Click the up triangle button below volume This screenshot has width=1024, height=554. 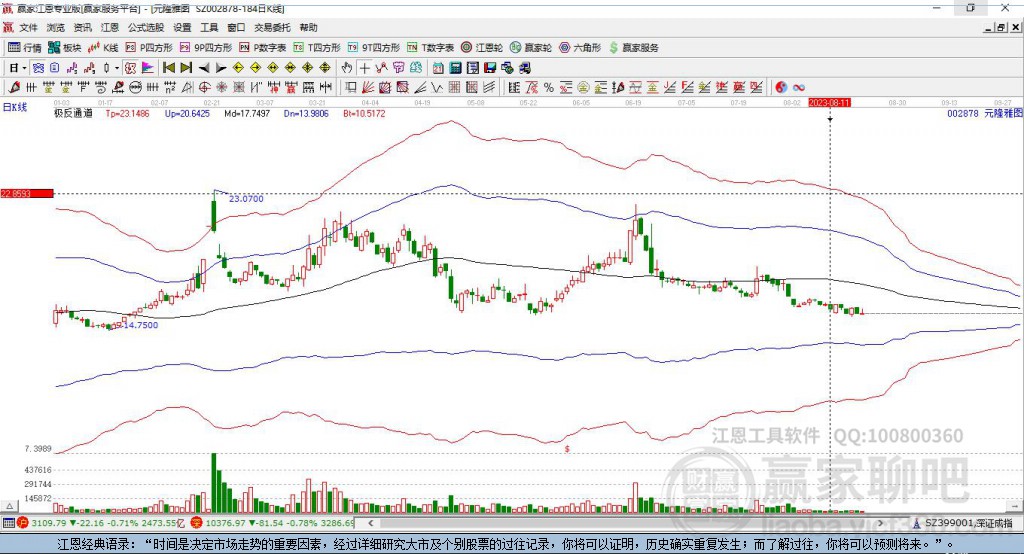[x=10, y=506]
